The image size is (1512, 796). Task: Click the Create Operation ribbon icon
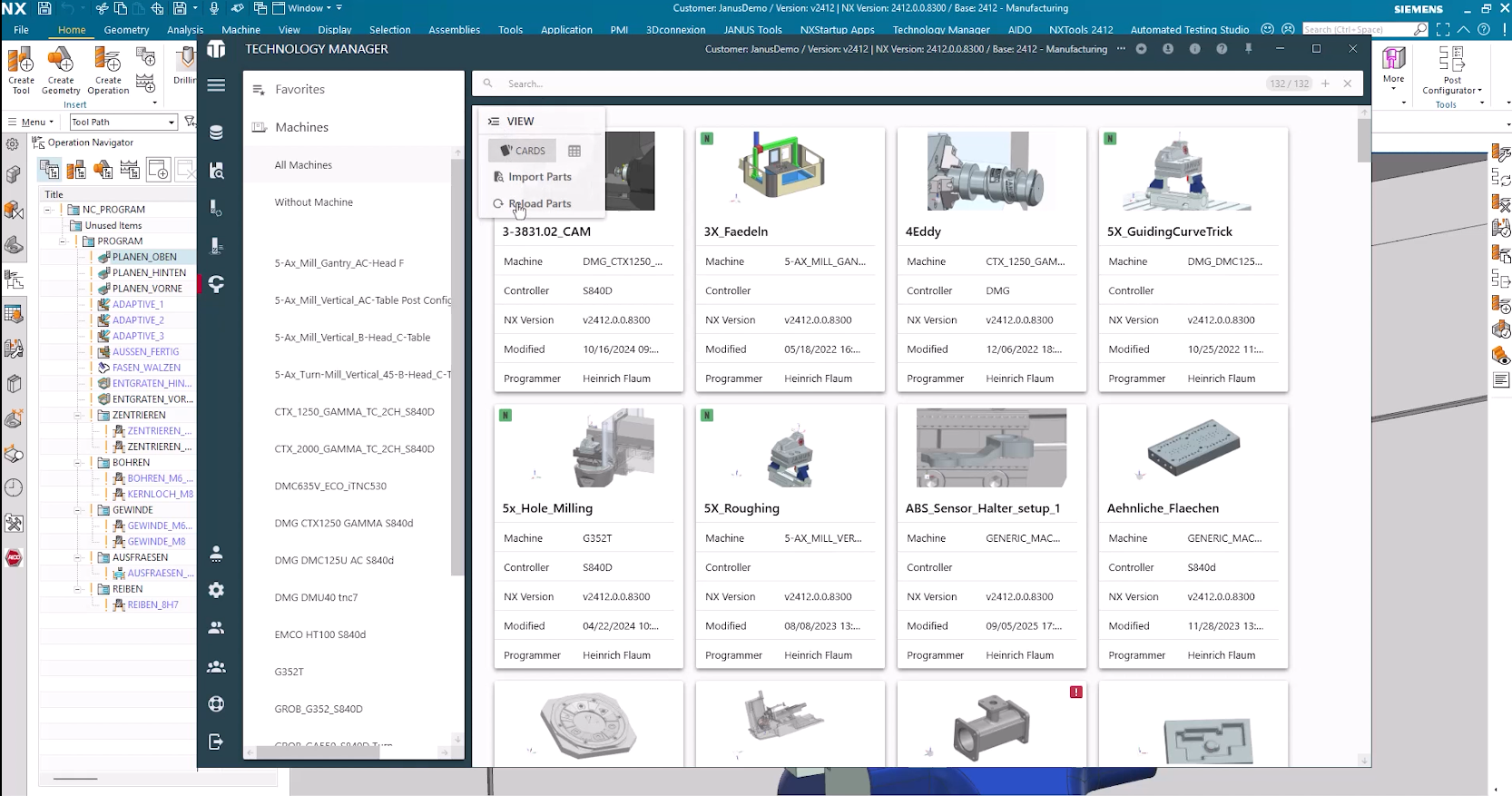pos(108,72)
